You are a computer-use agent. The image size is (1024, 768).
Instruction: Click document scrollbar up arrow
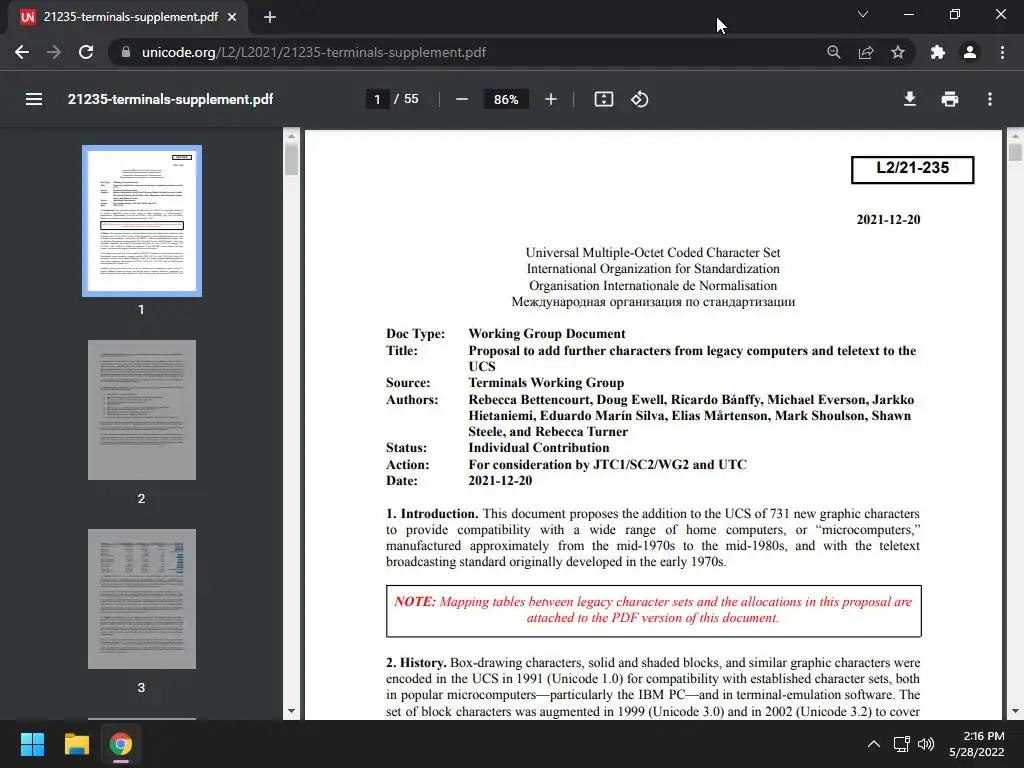(x=1015, y=136)
